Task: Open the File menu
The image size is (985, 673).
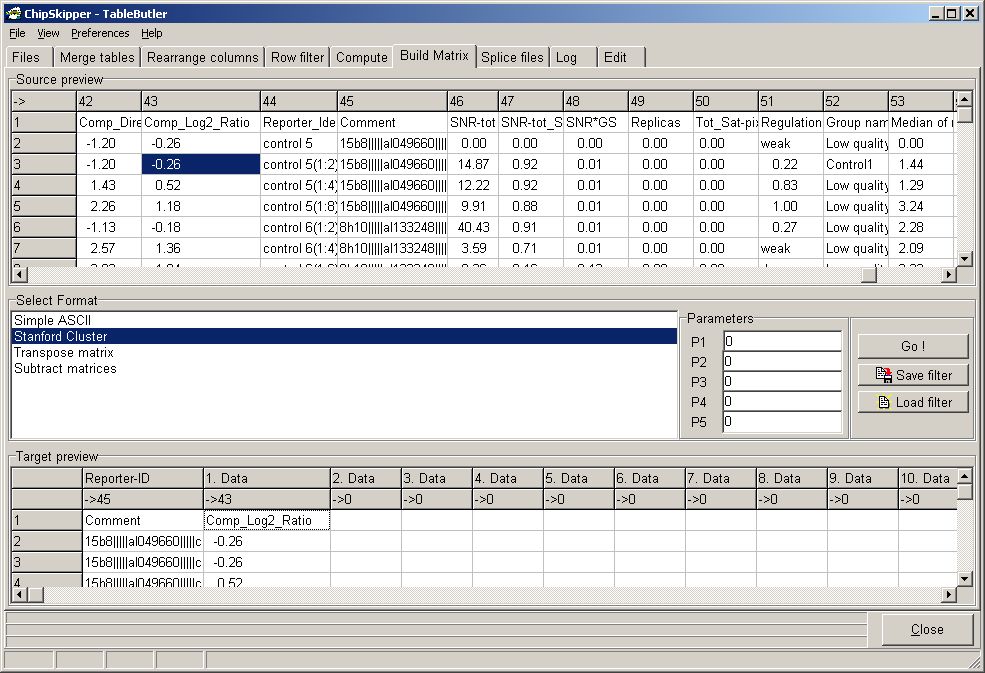Action: pos(17,33)
